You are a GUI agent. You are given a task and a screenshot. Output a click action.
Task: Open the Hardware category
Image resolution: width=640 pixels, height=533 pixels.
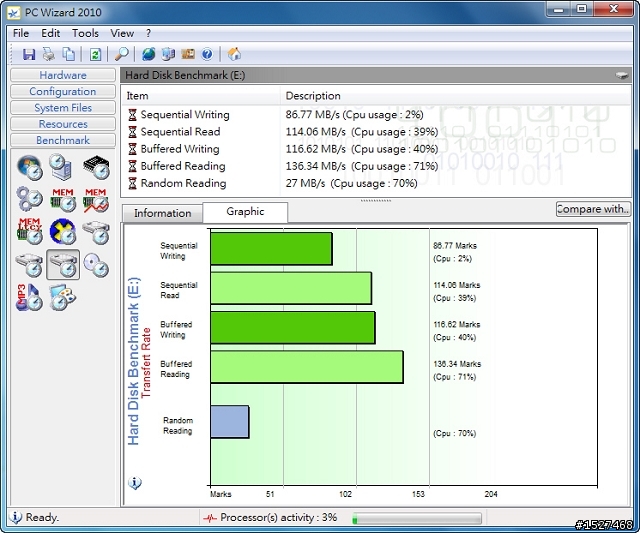[63, 75]
